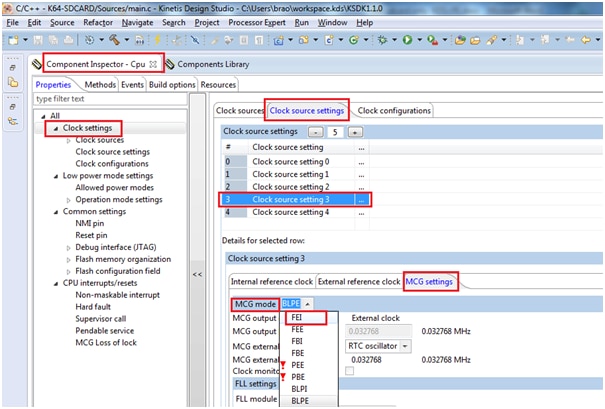
Task: Click the collapse panel '<<' button
Action: click(x=198, y=273)
